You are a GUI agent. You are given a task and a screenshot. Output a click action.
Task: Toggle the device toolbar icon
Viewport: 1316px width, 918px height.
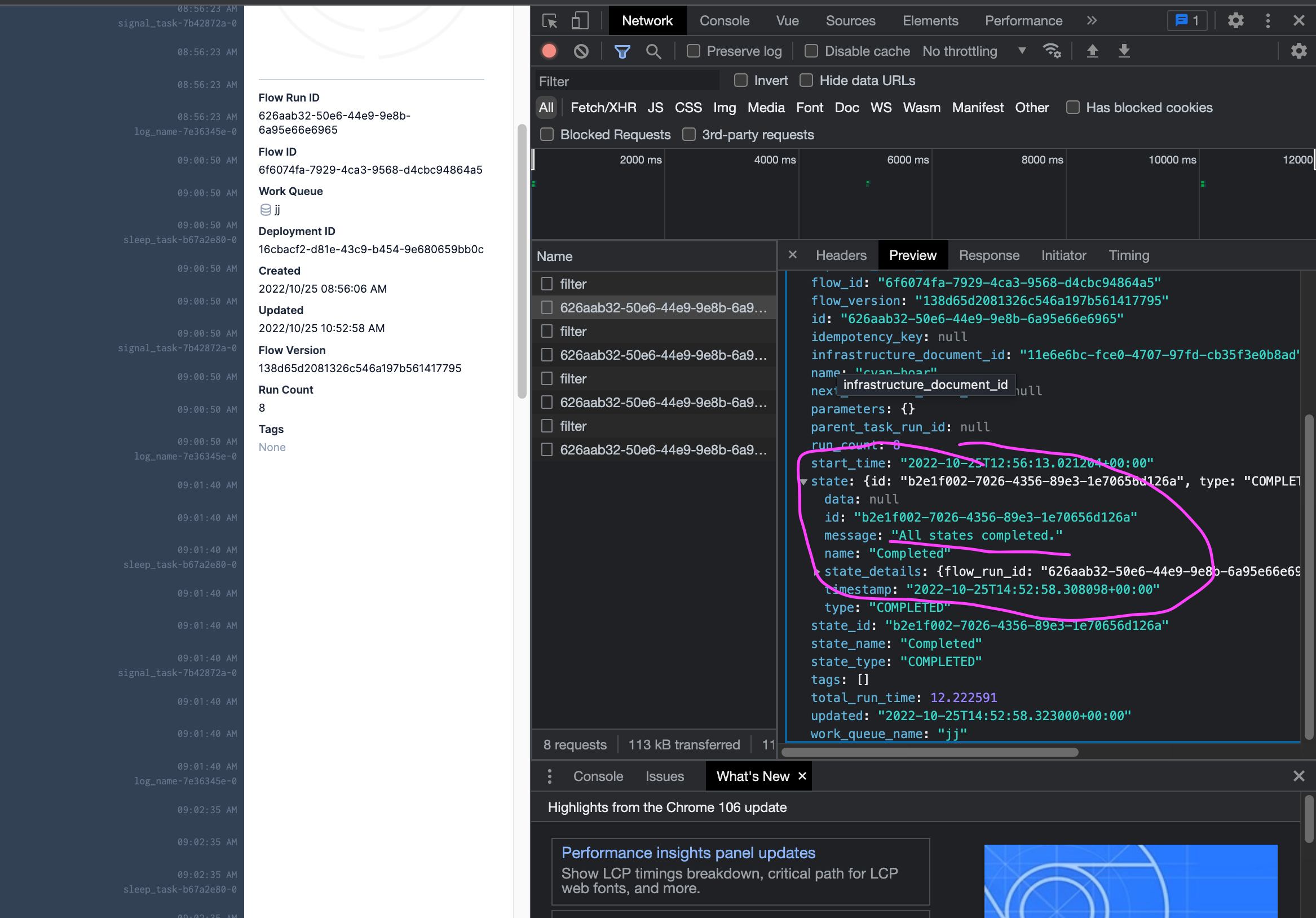(x=580, y=21)
